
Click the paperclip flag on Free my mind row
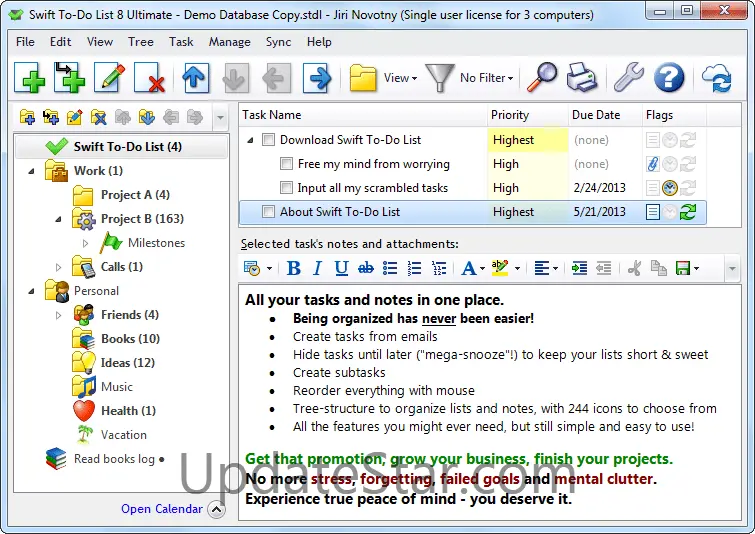tap(652, 164)
